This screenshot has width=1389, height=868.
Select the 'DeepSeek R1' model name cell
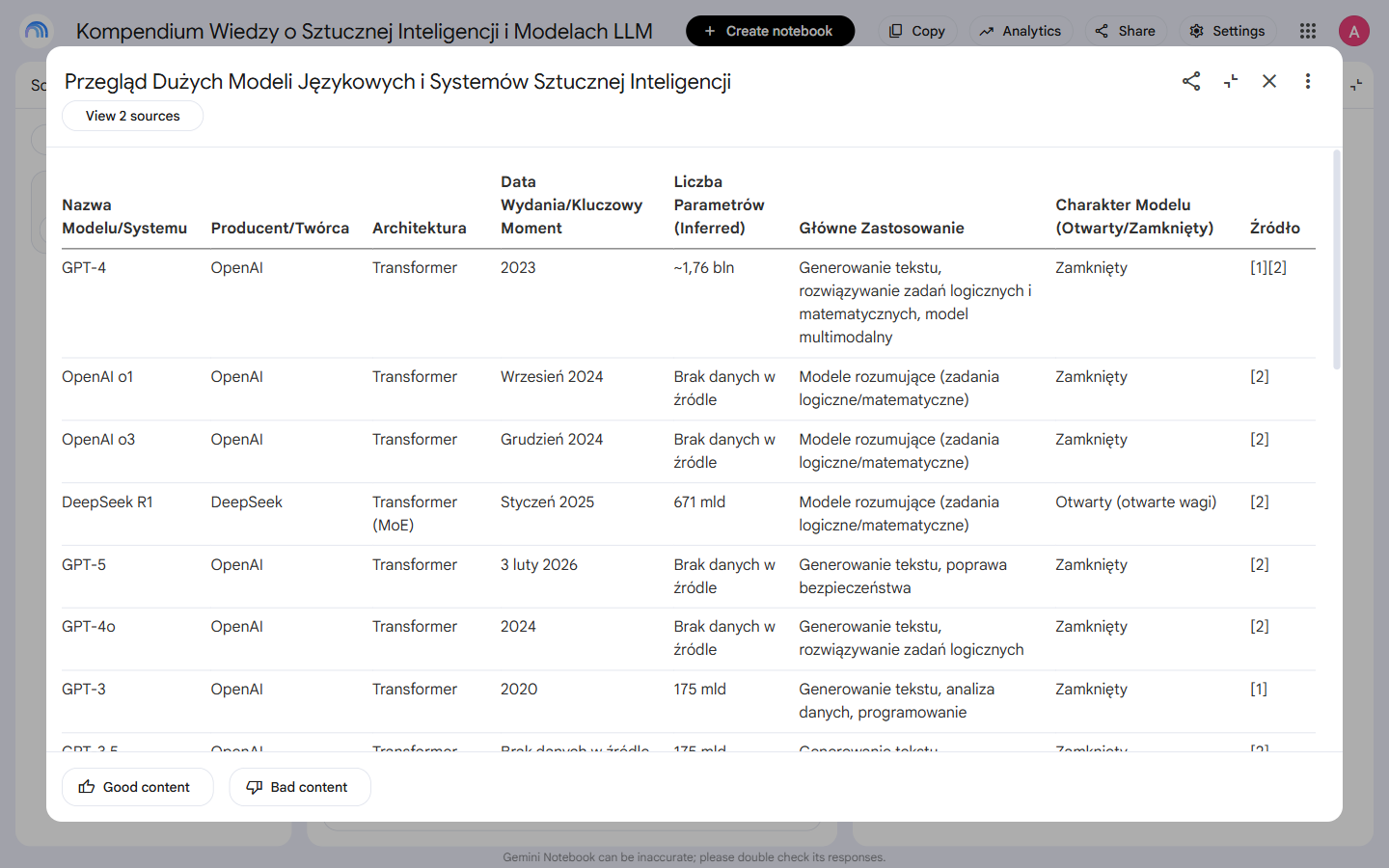[x=107, y=502]
